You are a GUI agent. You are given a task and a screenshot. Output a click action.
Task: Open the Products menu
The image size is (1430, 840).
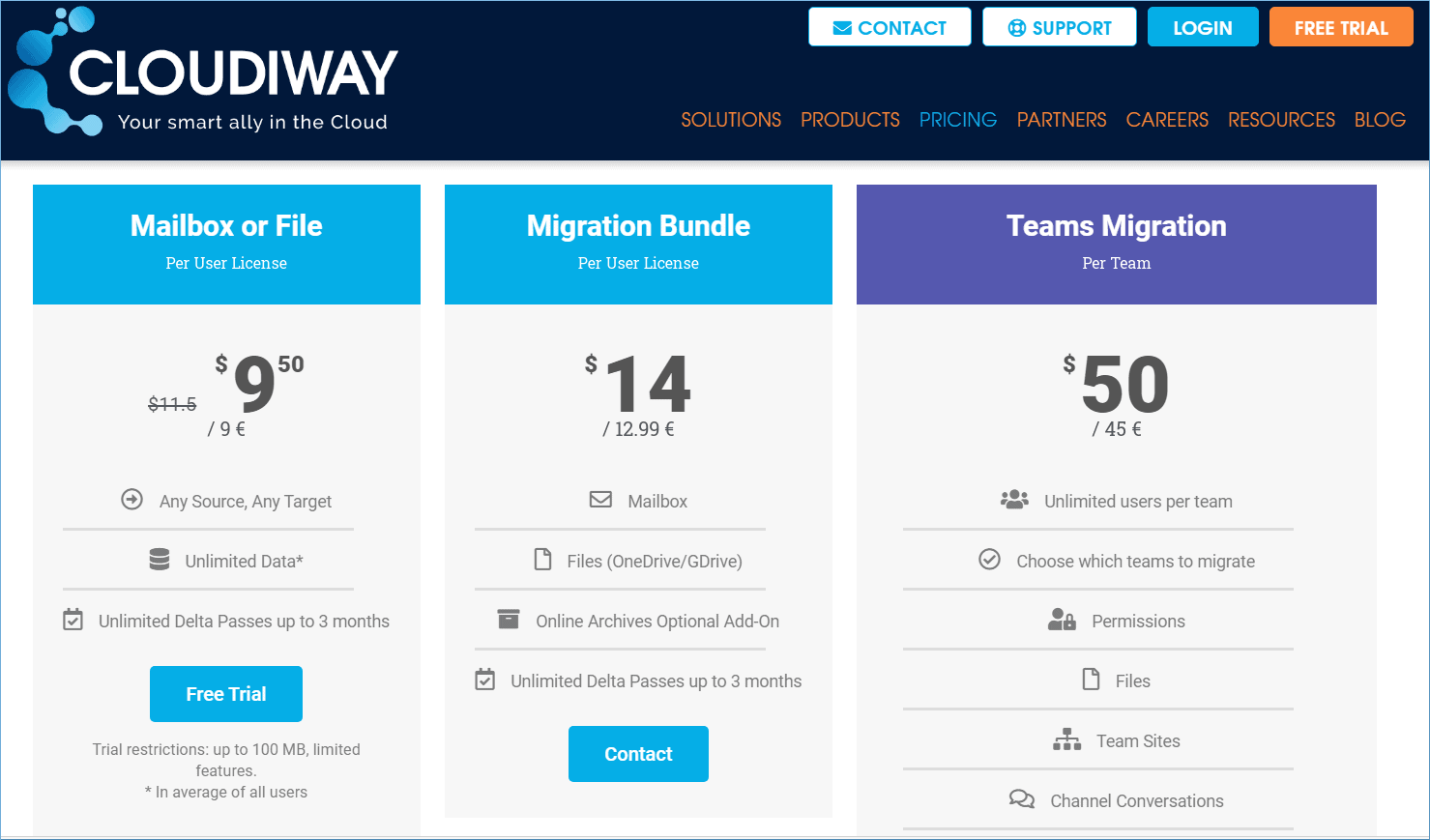[850, 120]
